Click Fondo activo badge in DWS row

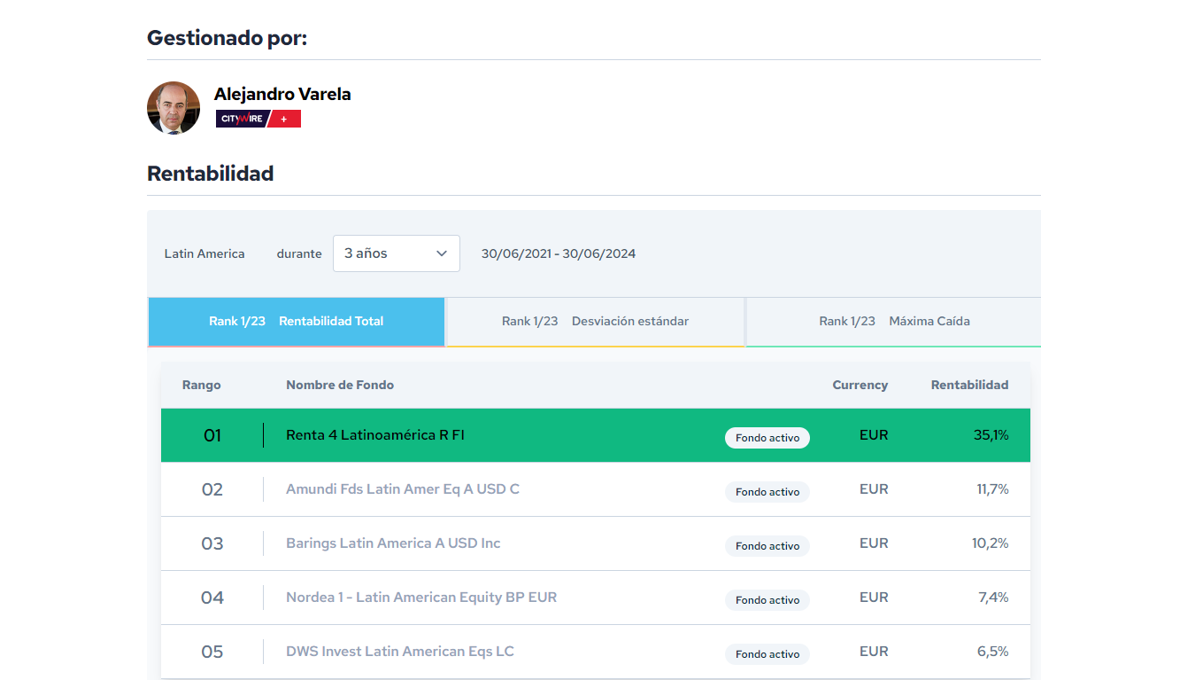[767, 654]
